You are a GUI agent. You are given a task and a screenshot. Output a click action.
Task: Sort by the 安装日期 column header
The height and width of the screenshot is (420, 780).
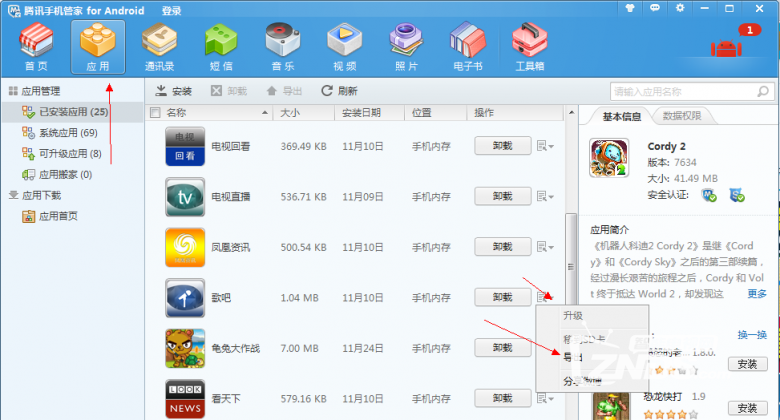(x=370, y=113)
